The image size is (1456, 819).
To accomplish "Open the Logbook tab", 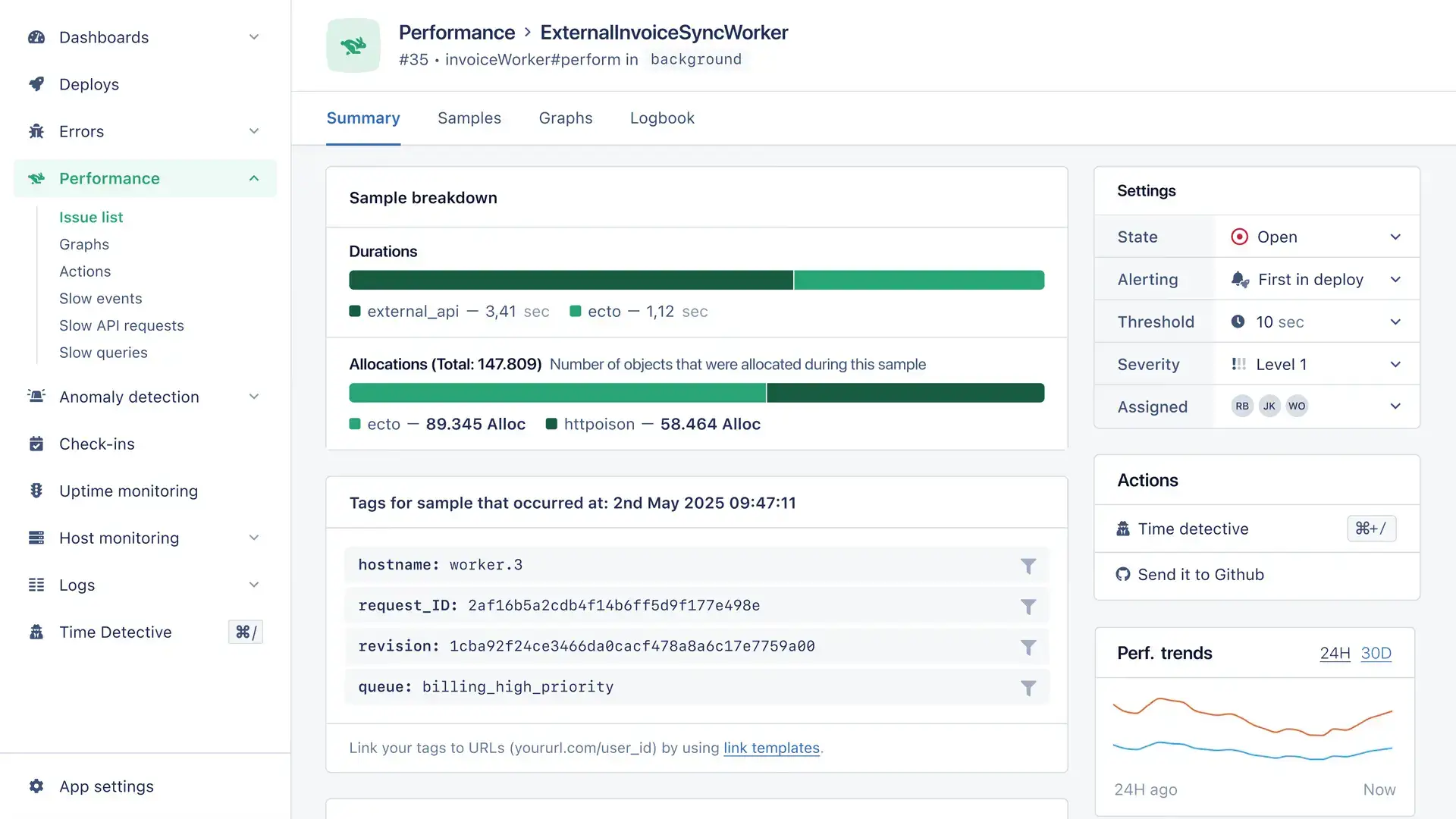I will [661, 118].
